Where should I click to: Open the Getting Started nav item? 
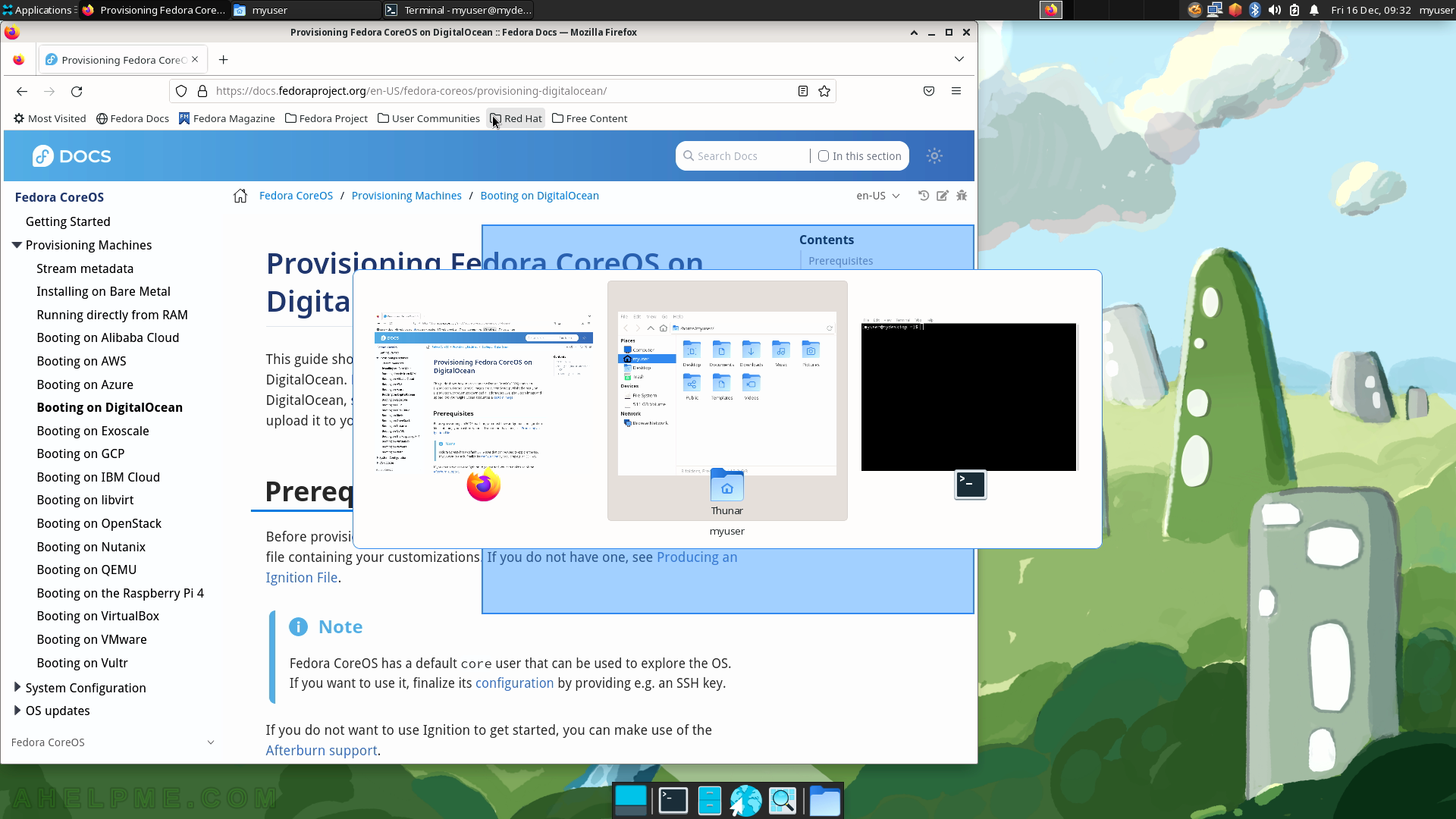[x=68, y=221]
